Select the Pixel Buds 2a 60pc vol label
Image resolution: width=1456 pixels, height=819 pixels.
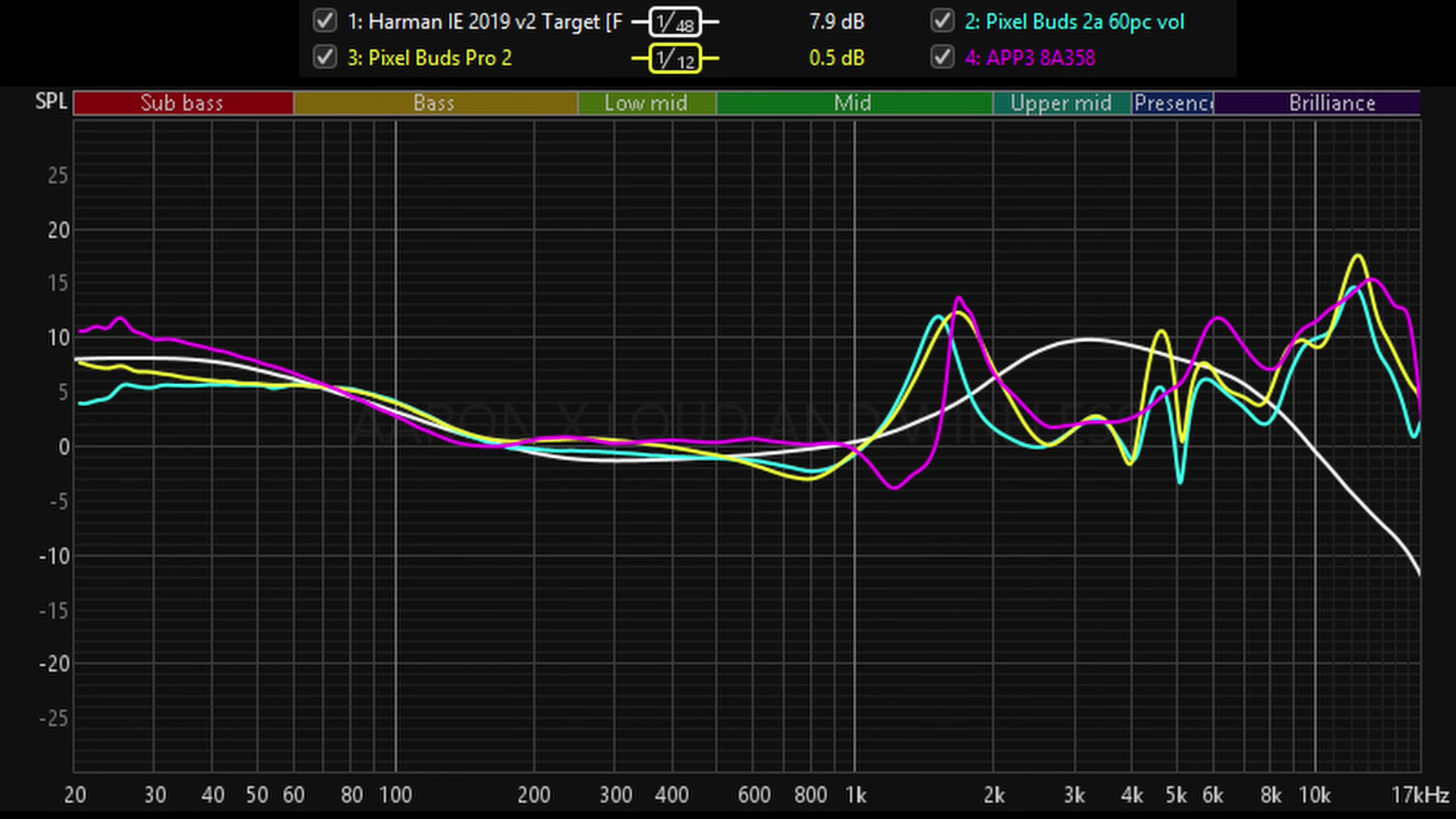point(1074,21)
